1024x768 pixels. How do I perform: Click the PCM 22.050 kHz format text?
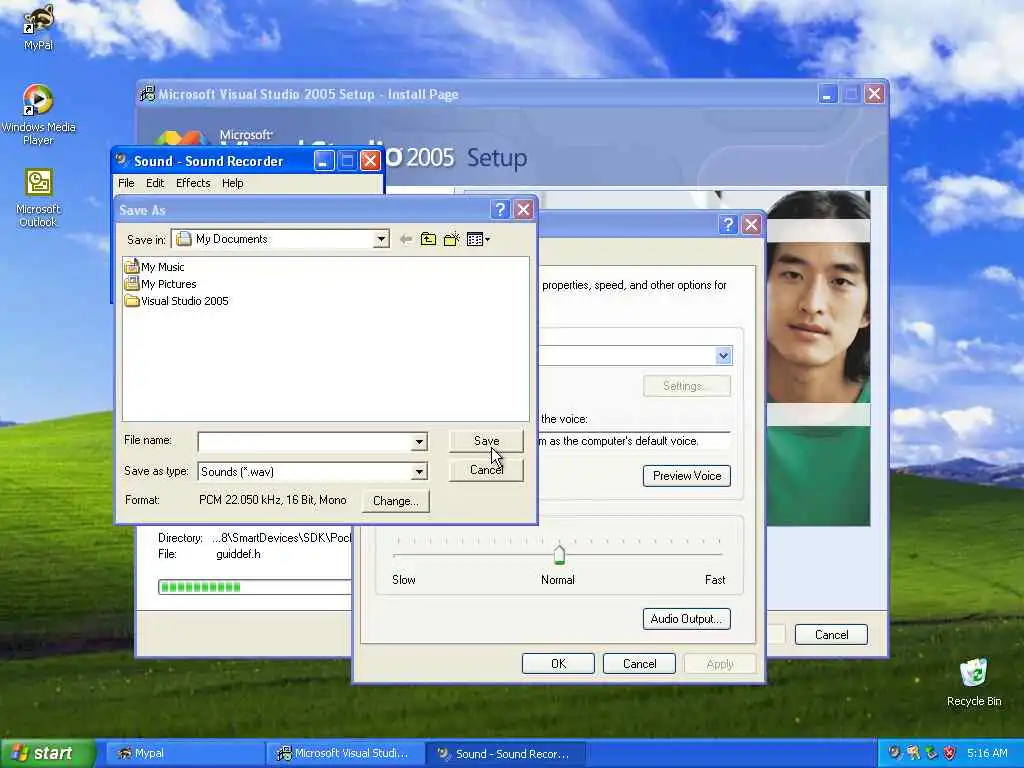point(272,500)
